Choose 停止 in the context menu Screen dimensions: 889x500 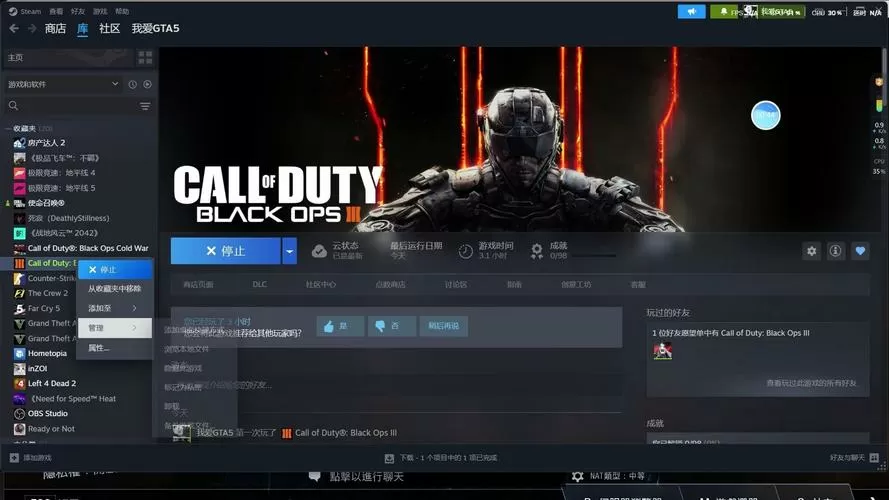pos(115,270)
